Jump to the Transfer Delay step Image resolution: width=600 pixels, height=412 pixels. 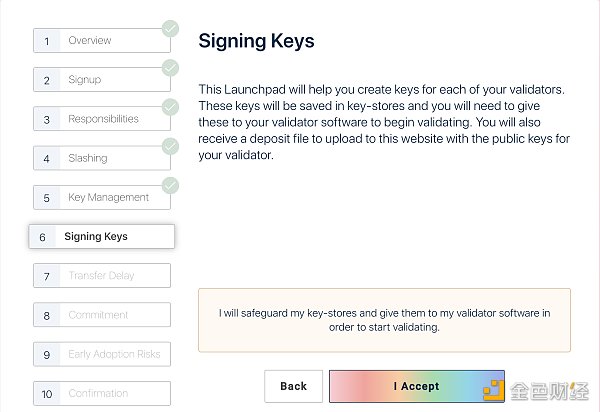[102, 276]
